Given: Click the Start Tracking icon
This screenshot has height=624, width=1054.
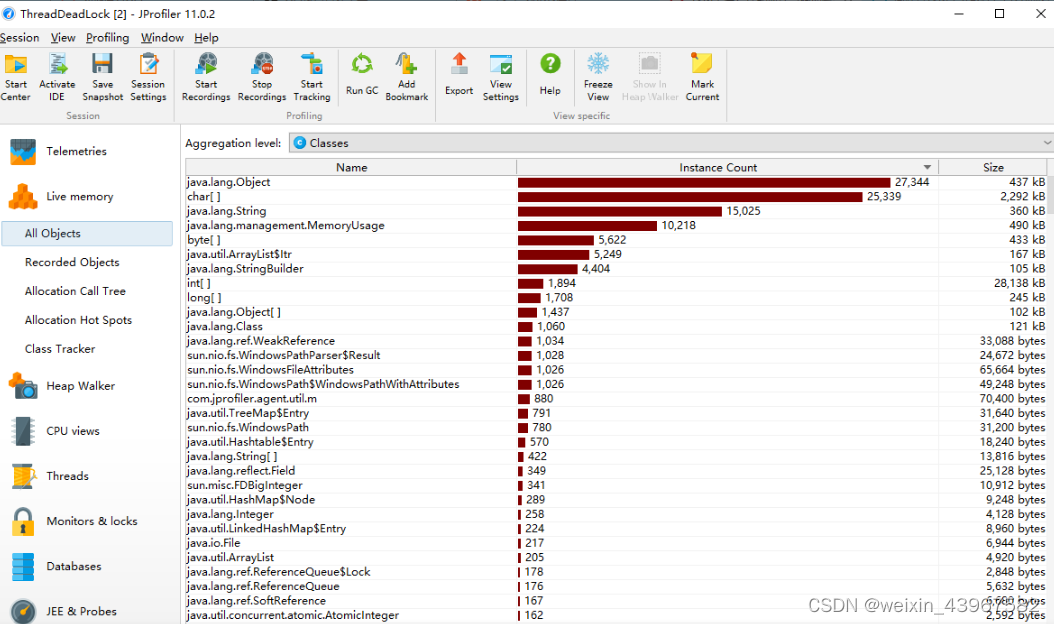Looking at the screenshot, I should point(311,65).
